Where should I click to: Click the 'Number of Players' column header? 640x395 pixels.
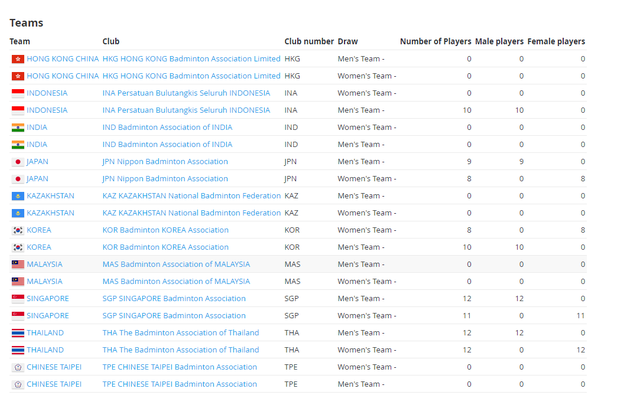pyautogui.click(x=436, y=42)
